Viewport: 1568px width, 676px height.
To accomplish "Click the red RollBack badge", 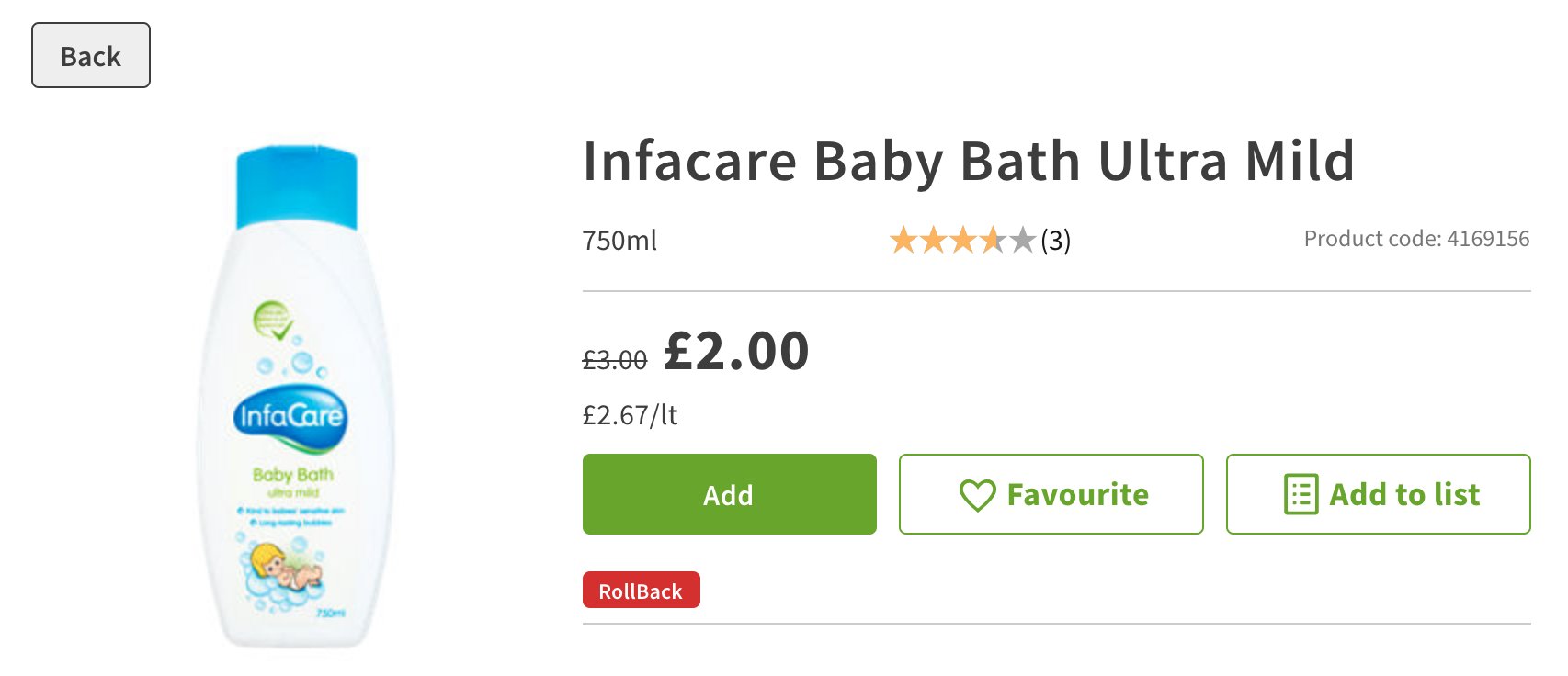I will [641, 591].
